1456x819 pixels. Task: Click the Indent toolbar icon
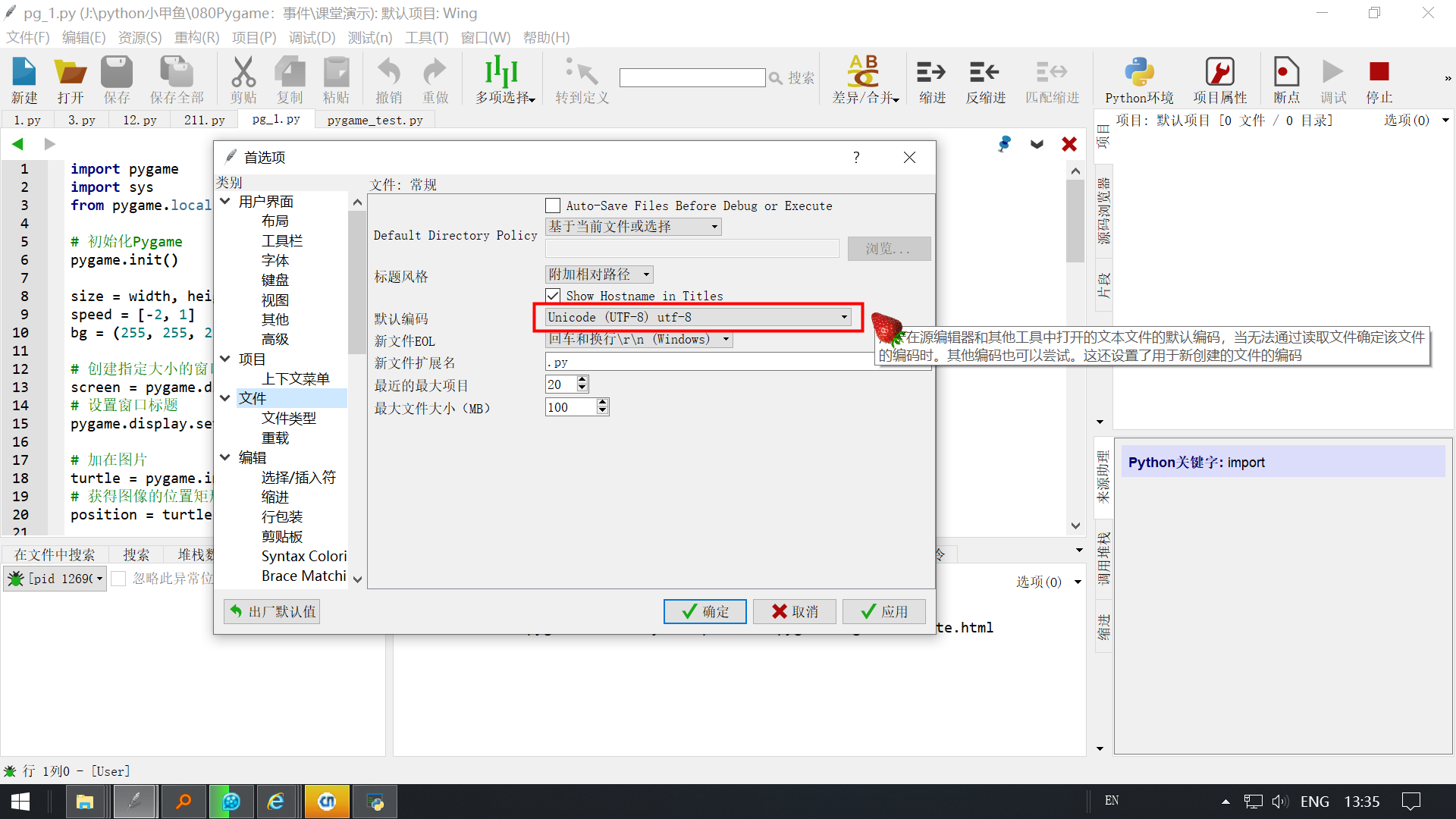(x=931, y=73)
